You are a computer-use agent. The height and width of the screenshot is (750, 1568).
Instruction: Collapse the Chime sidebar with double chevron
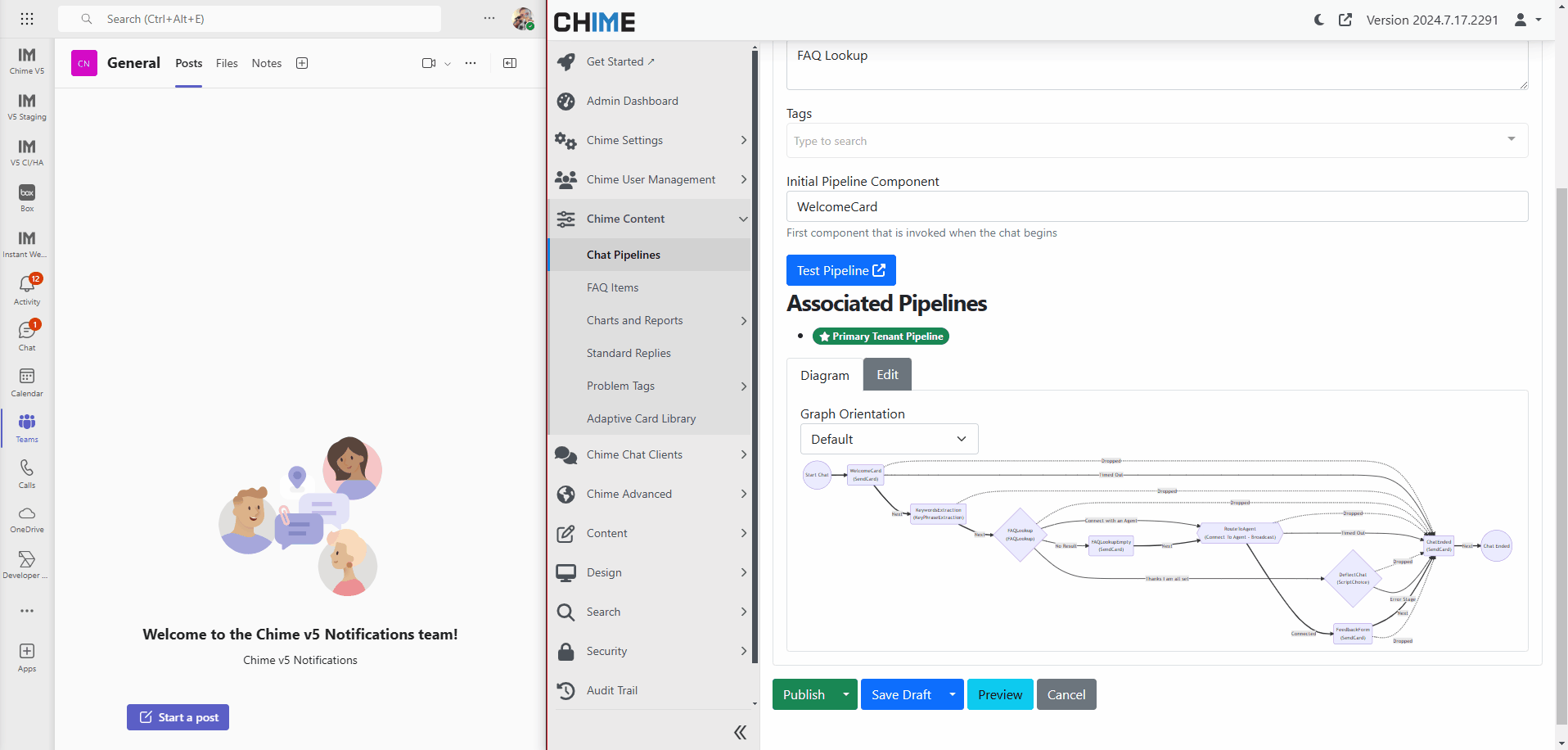(740, 732)
